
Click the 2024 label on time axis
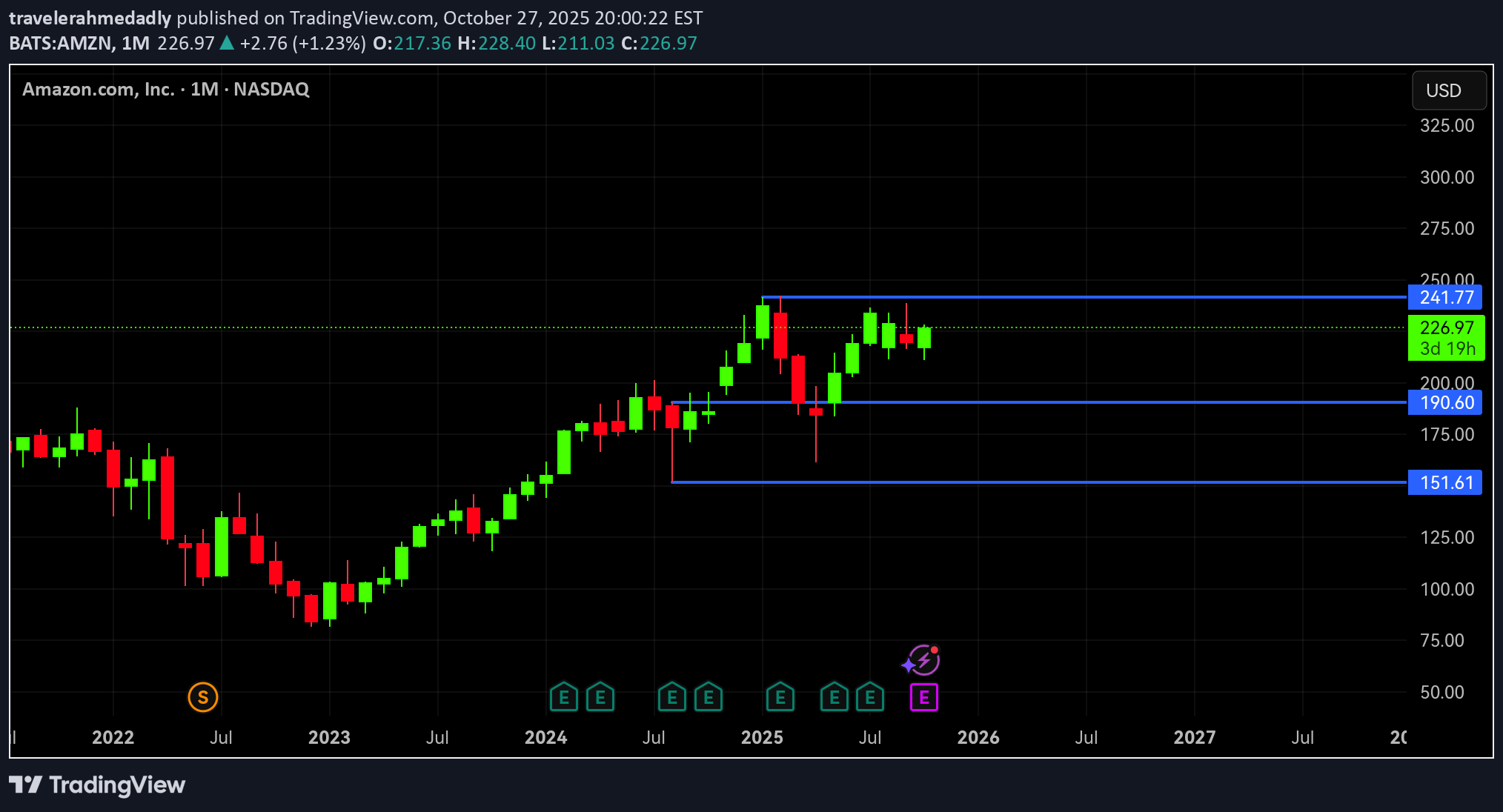pyautogui.click(x=545, y=737)
